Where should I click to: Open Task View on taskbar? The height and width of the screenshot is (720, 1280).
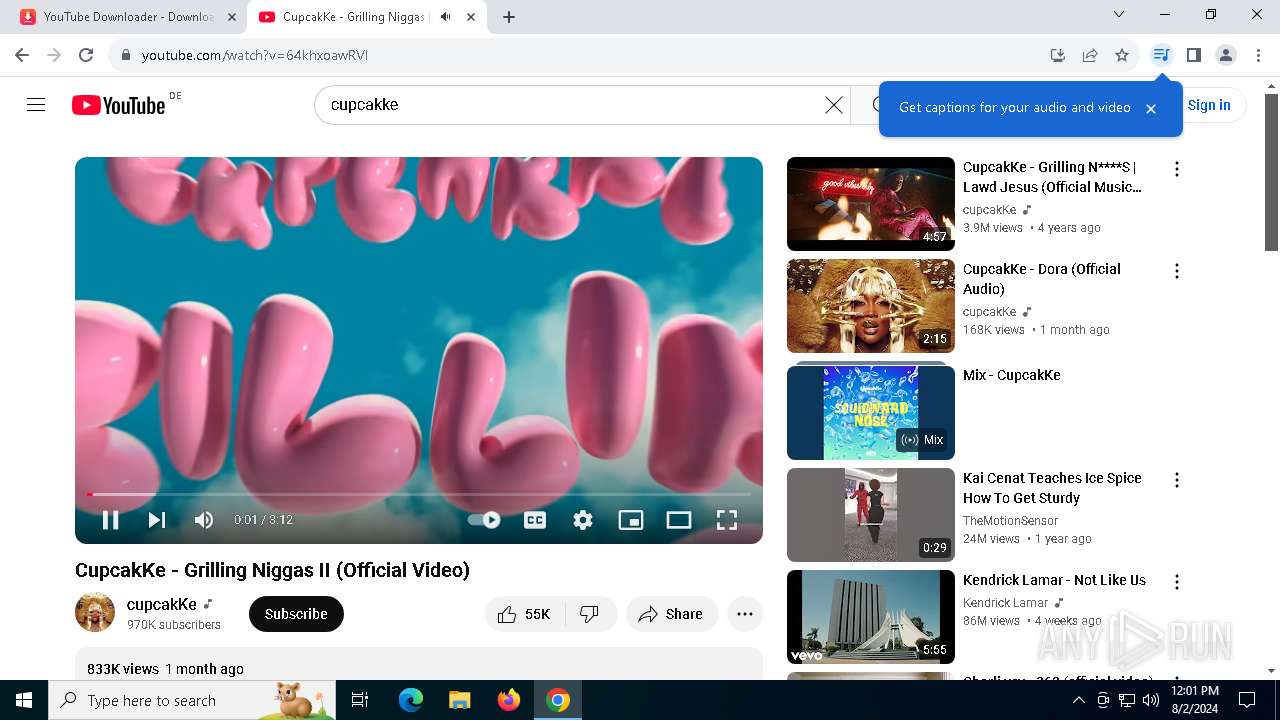coord(360,700)
